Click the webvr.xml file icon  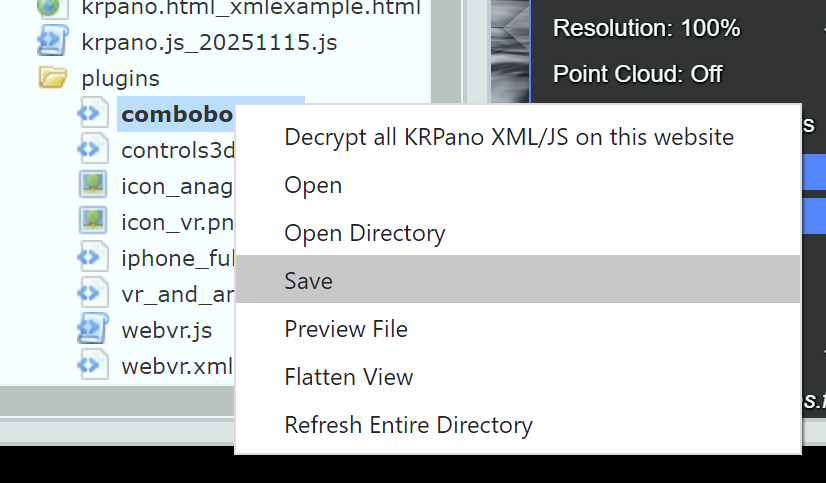coord(92,365)
